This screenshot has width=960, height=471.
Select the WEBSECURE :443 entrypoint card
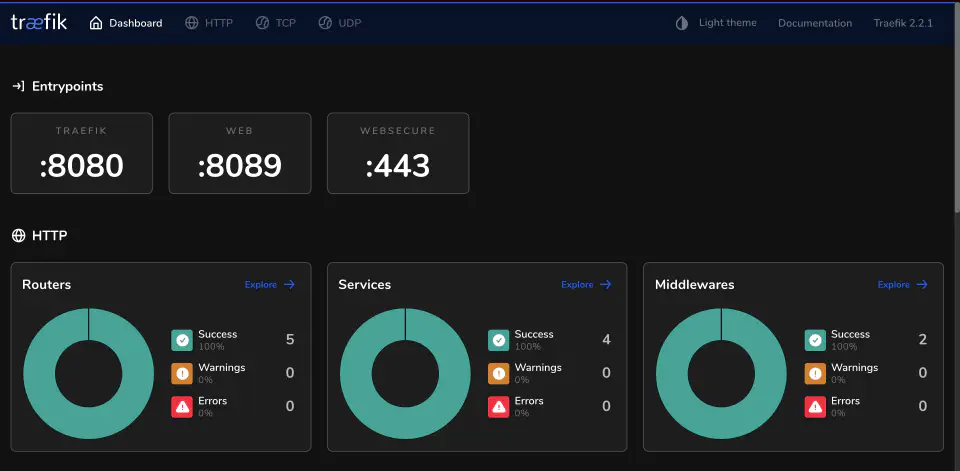pos(398,153)
